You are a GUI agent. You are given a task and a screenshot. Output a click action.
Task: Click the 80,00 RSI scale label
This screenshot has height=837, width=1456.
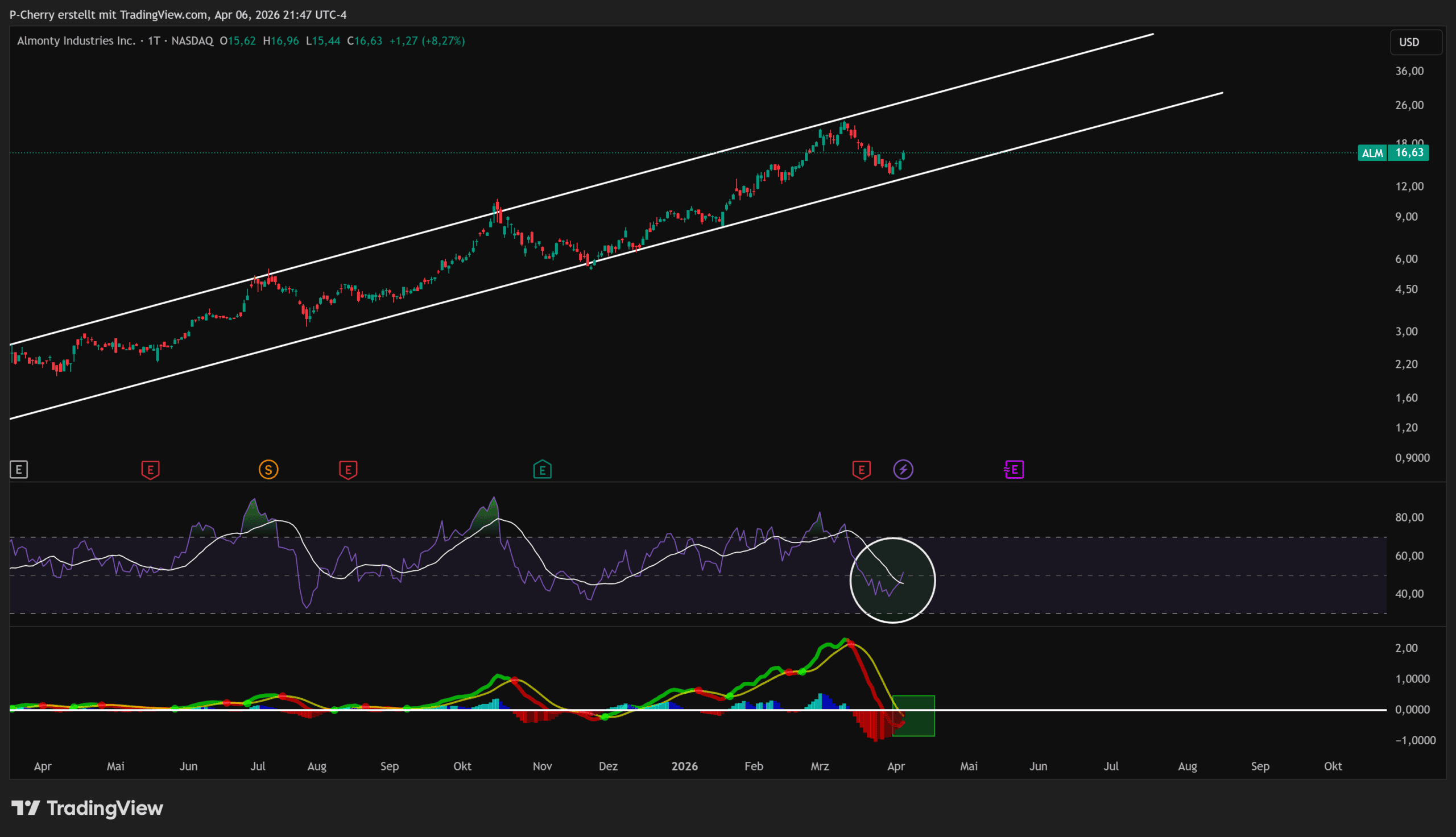pos(1409,517)
